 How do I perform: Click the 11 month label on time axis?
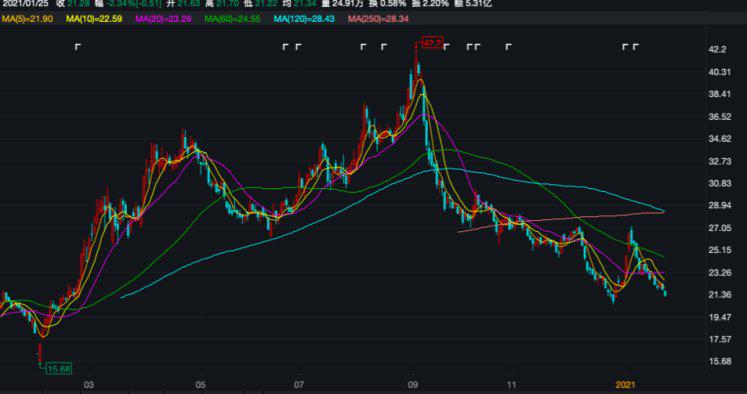pos(512,385)
